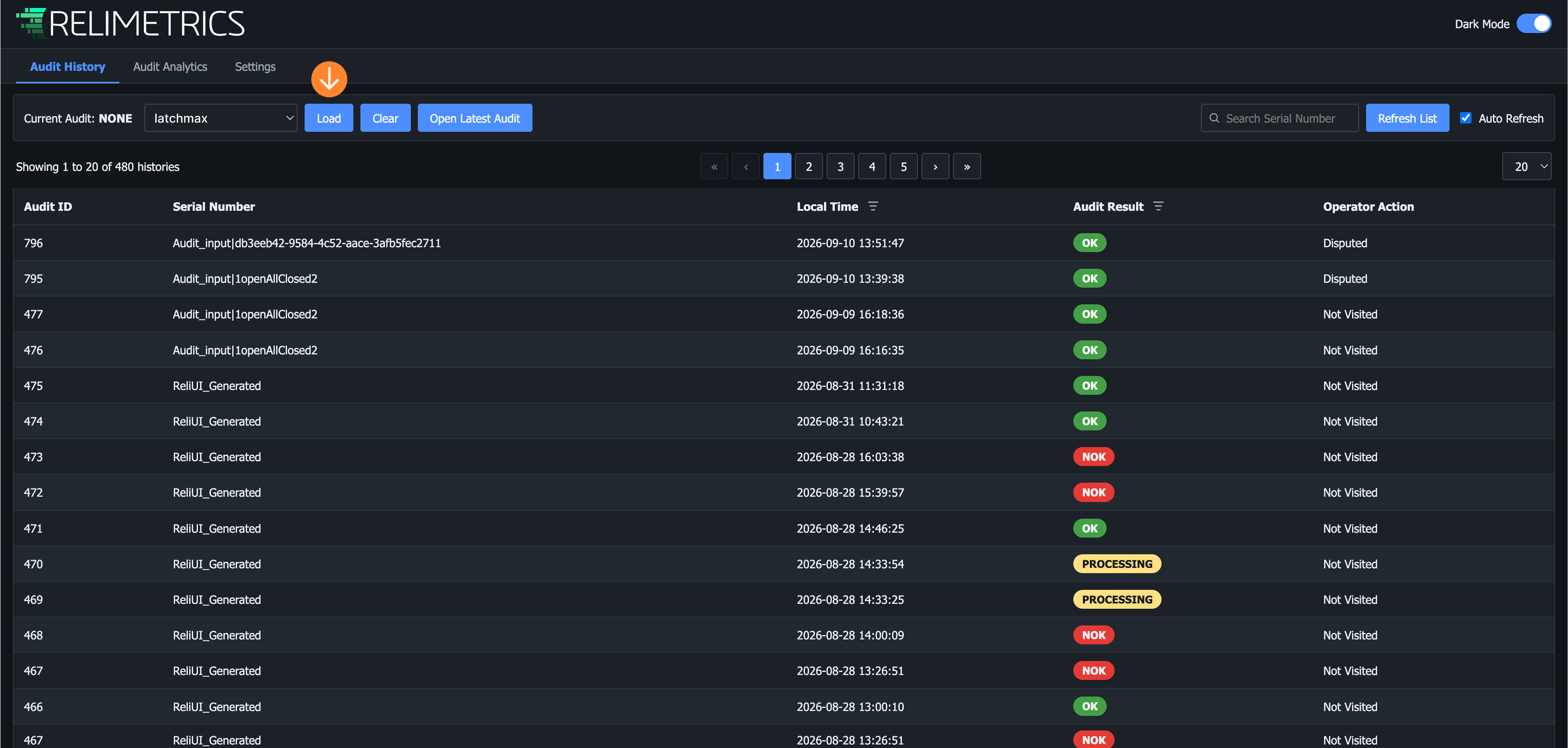Viewport: 1568px width, 748px height.
Task: Click the Audit ID column header
Action: click(x=48, y=206)
